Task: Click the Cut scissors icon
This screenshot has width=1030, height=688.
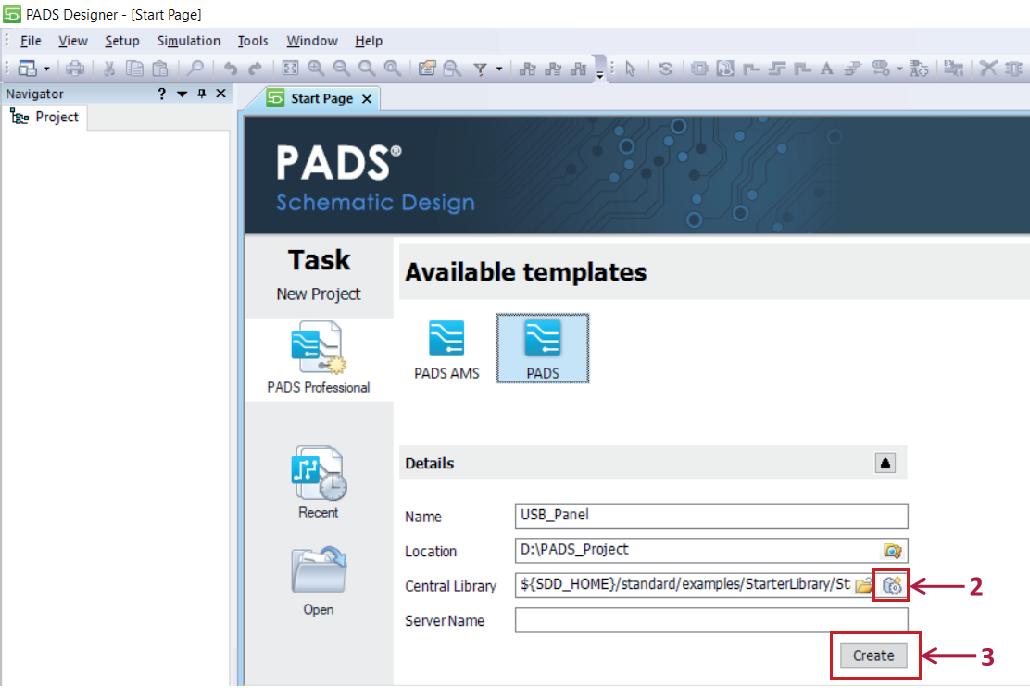Action: pos(109,68)
